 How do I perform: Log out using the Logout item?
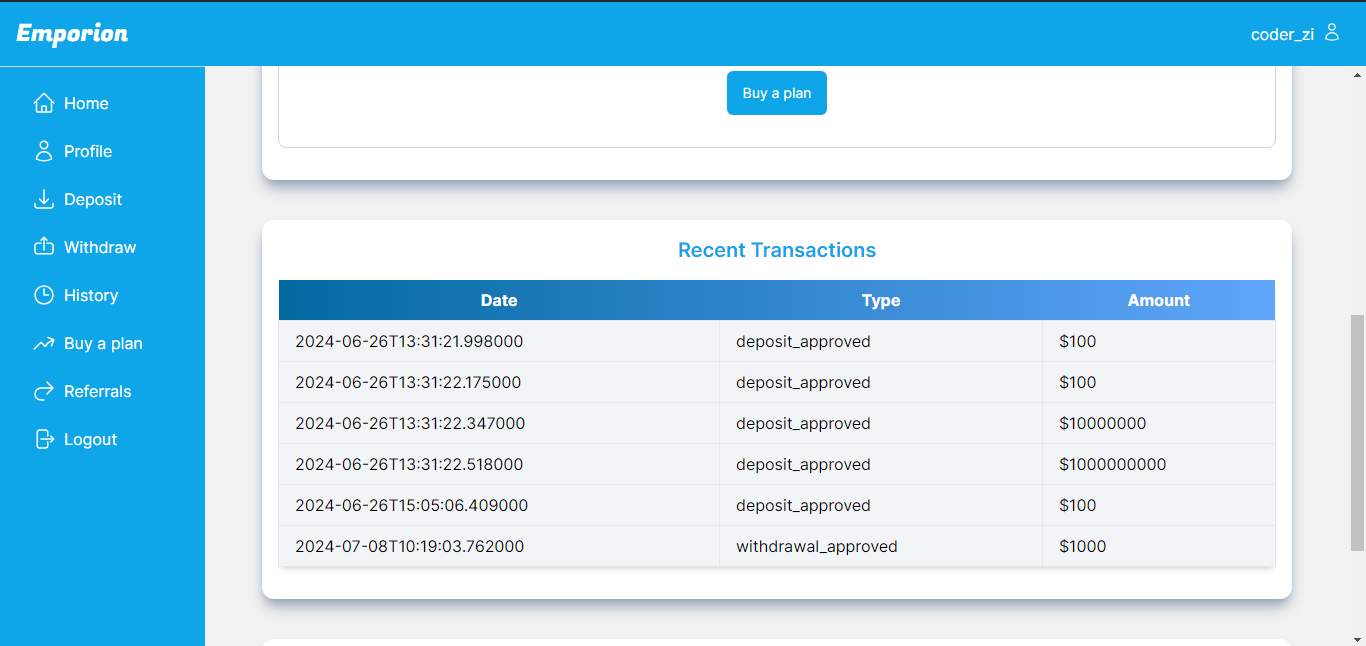pyautogui.click(x=90, y=439)
